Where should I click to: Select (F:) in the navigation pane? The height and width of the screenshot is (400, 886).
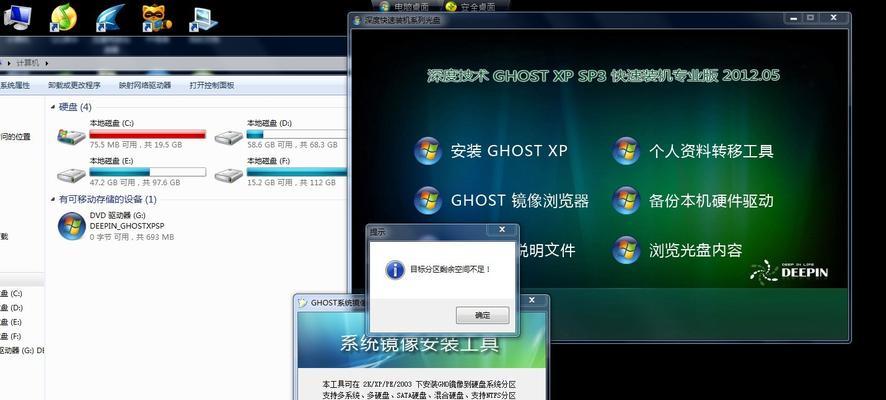[11, 336]
